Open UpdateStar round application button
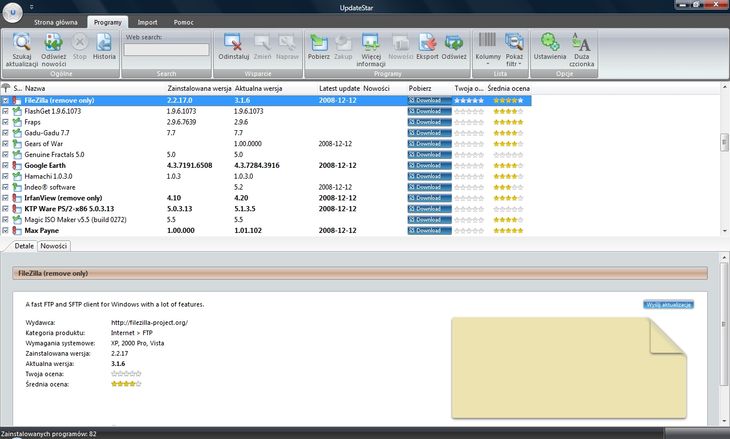Image resolution: width=730 pixels, height=439 pixels. coord(13,13)
